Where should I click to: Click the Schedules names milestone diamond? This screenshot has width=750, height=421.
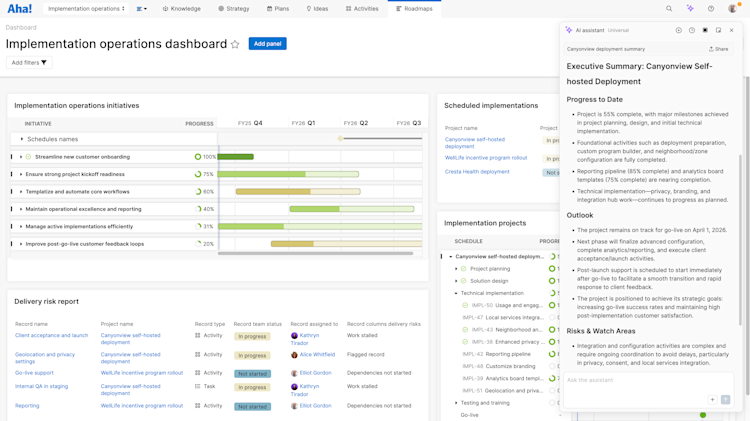(340, 139)
